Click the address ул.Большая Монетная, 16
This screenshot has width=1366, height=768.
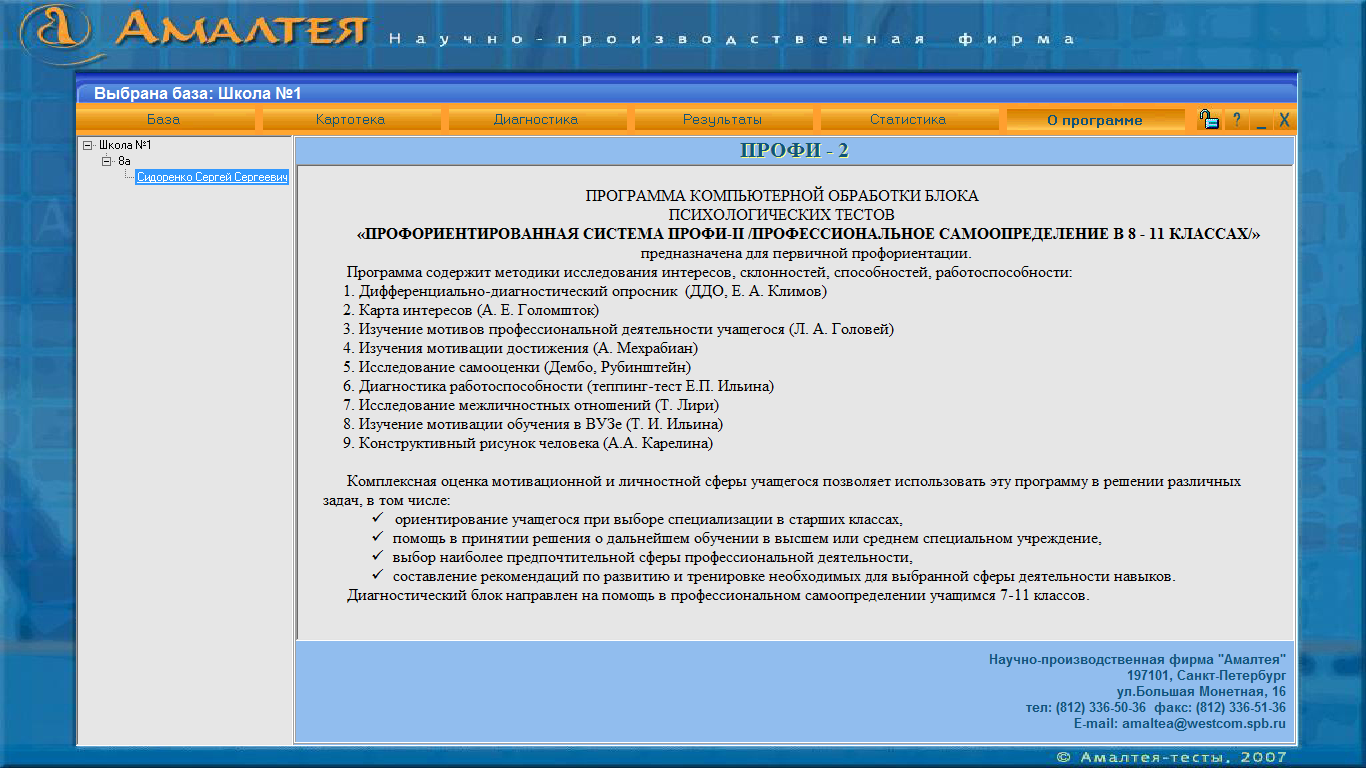click(x=1202, y=692)
